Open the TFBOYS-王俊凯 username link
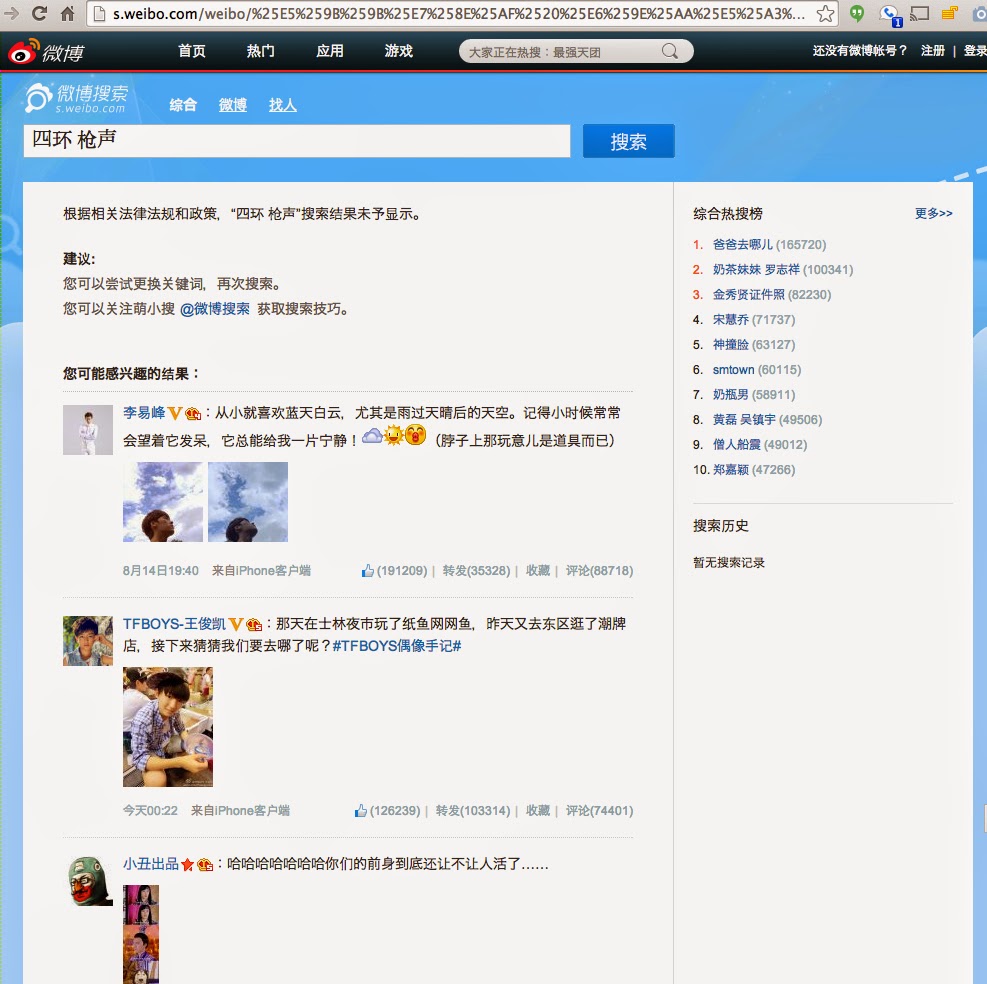 click(x=174, y=624)
